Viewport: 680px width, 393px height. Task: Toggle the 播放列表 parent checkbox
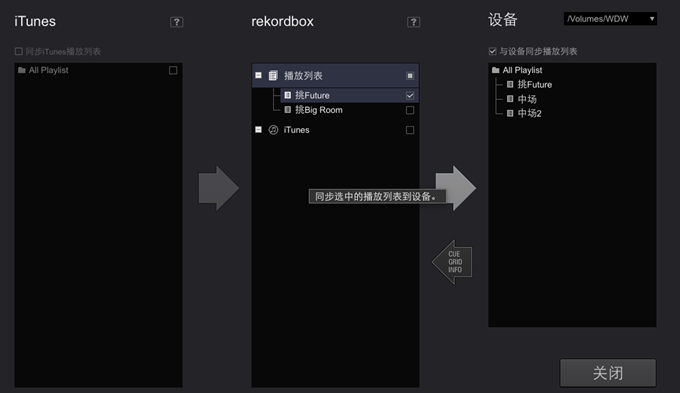[x=410, y=76]
